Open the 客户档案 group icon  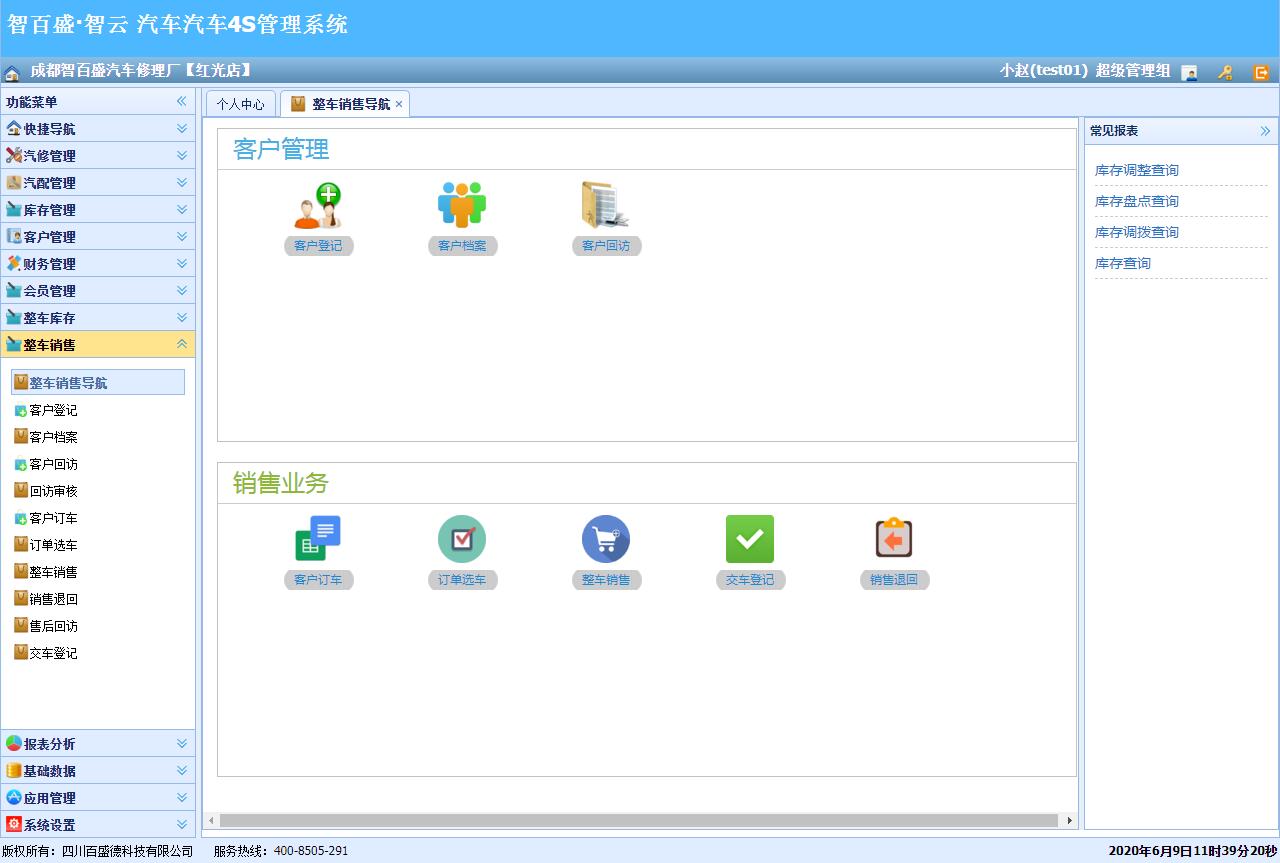click(x=462, y=206)
